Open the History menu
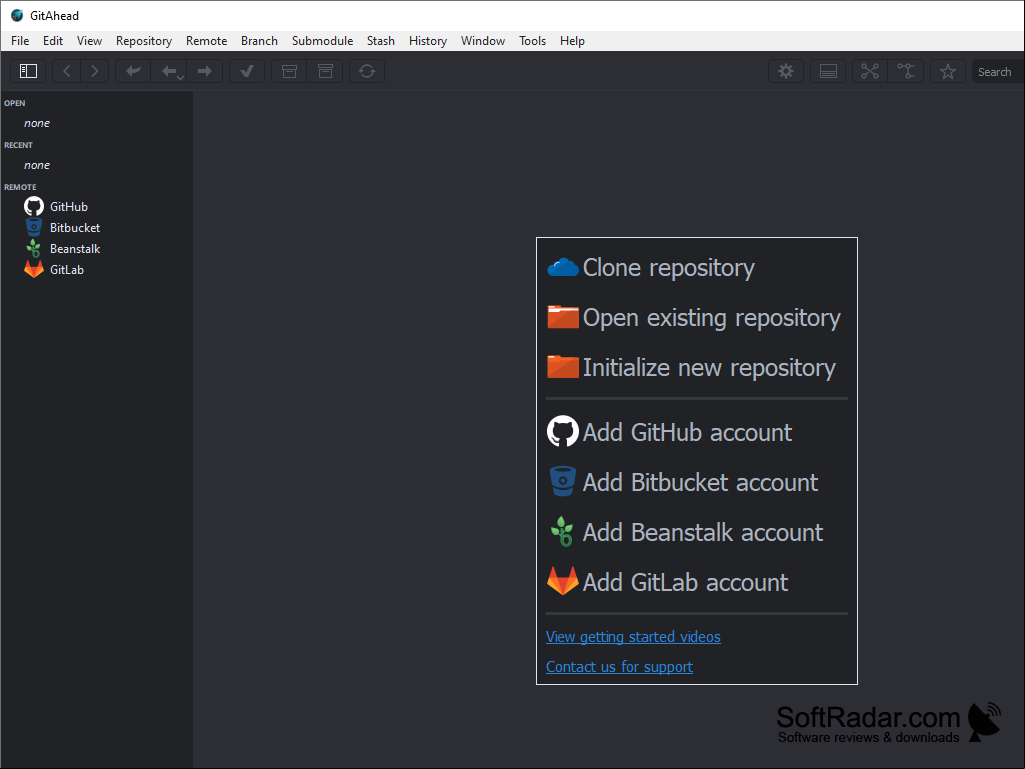The height and width of the screenshot is (769, 1025). coord(428,41)
